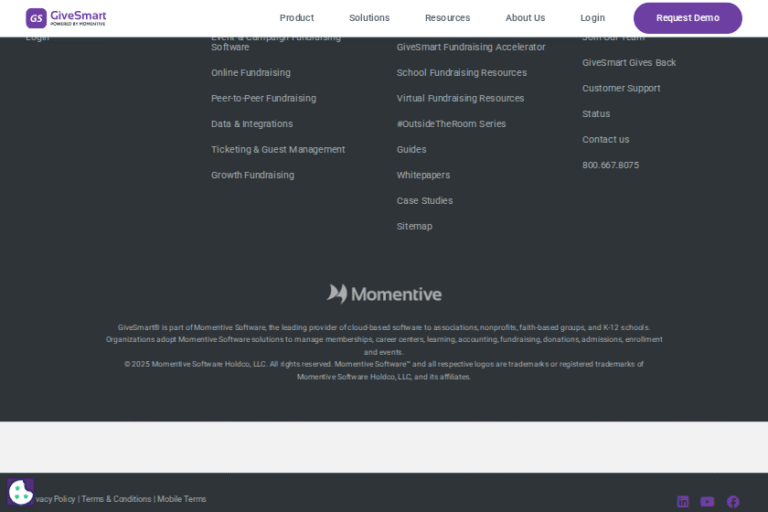Open the cookie preferences icon

[20, 491]
